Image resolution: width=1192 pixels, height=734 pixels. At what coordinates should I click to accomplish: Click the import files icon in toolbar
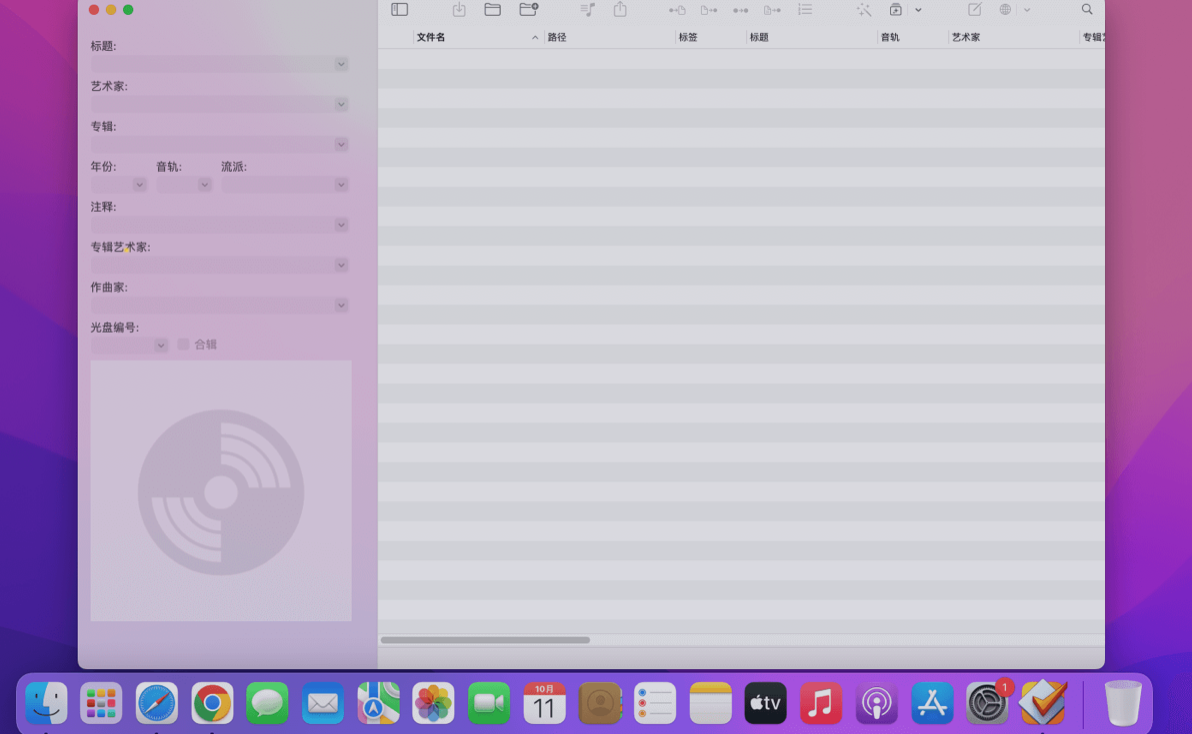click(x=459, y=9)
